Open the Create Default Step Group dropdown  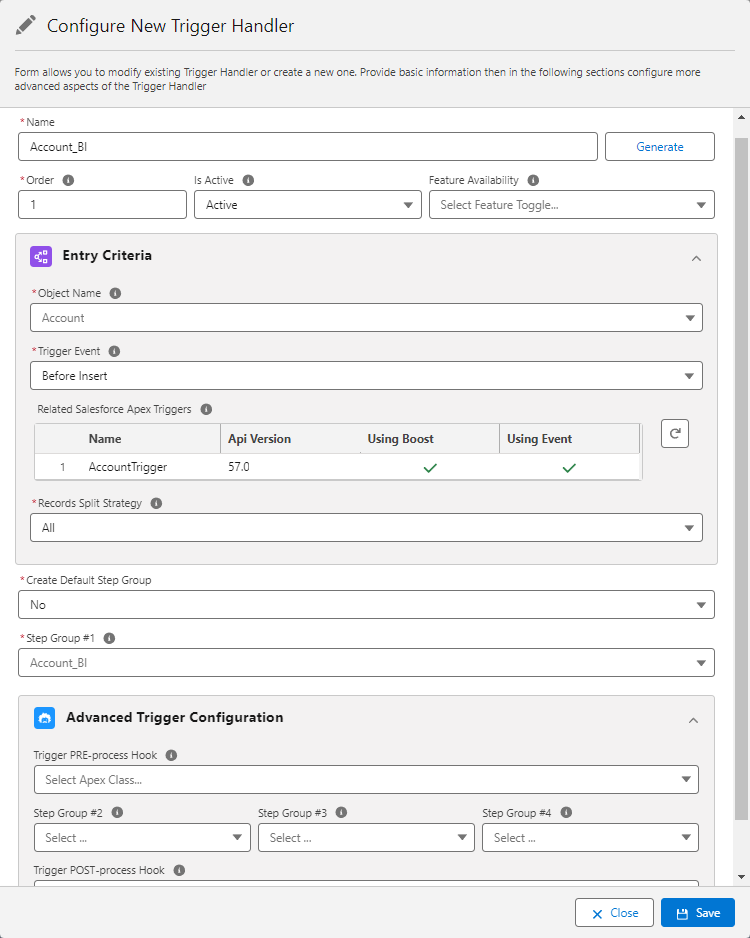366,605
